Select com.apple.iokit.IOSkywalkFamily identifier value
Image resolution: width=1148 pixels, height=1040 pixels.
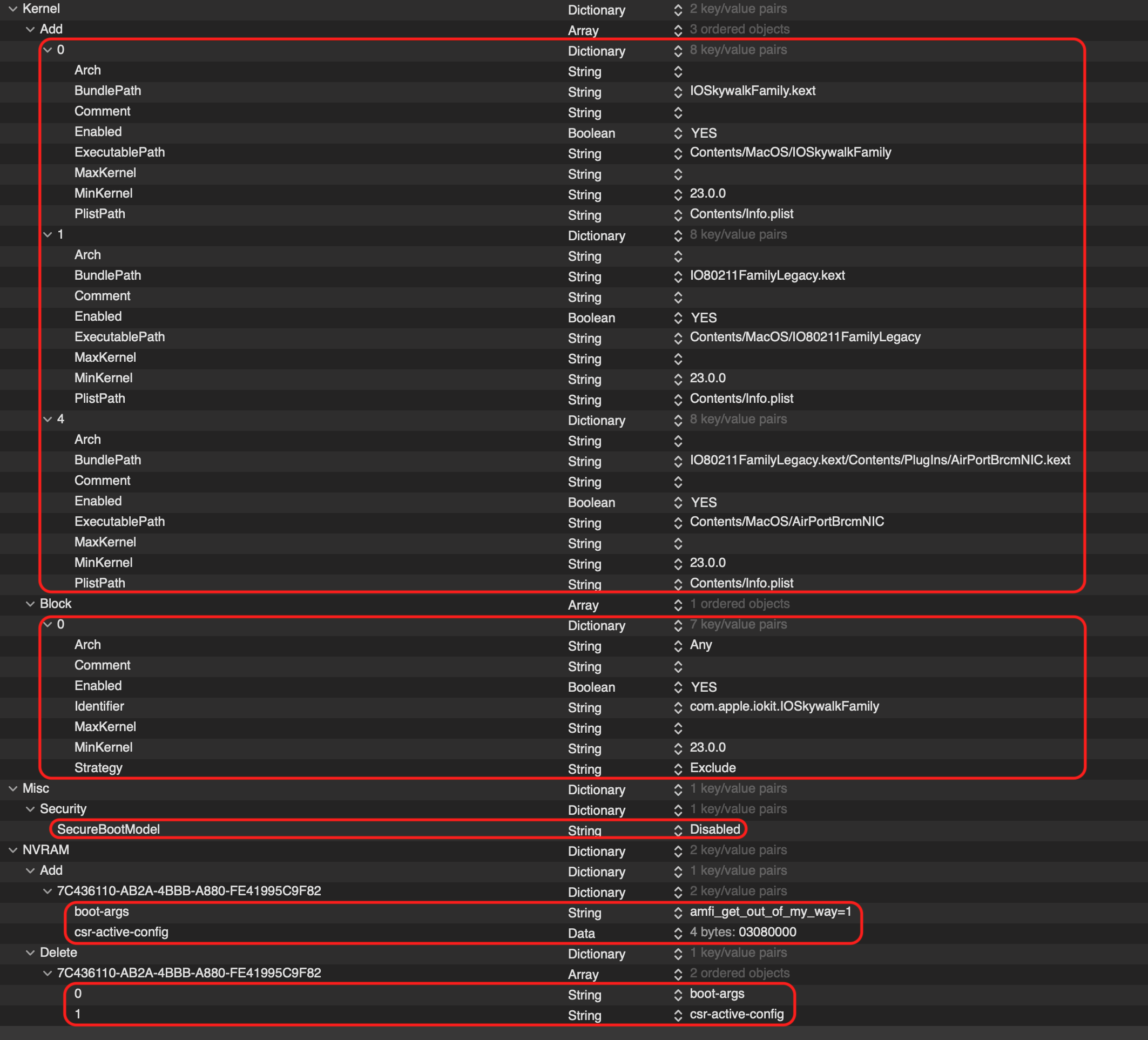pyautogui.click(x=784, y=707)
